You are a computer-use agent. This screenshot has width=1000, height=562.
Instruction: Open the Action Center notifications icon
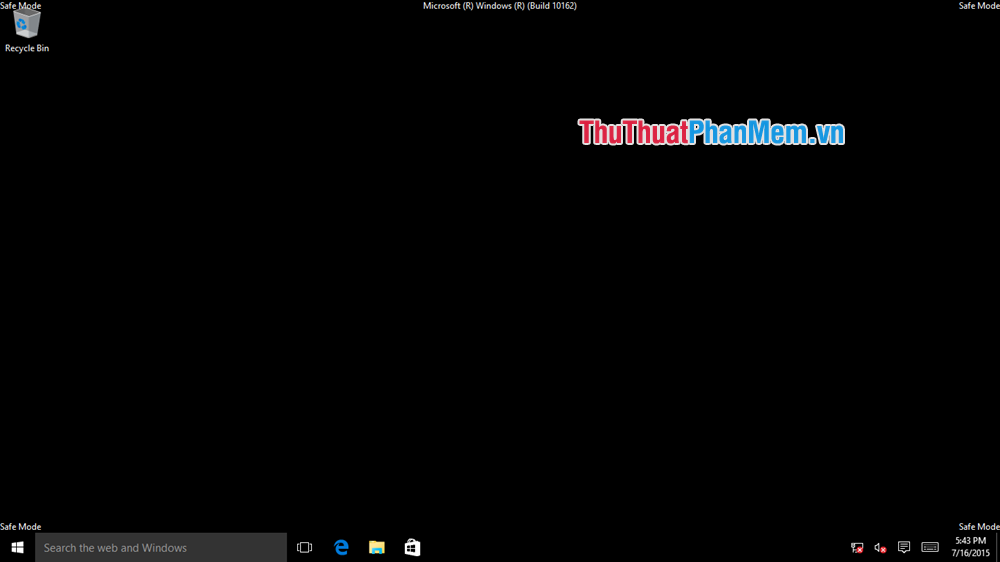(904, 547)
